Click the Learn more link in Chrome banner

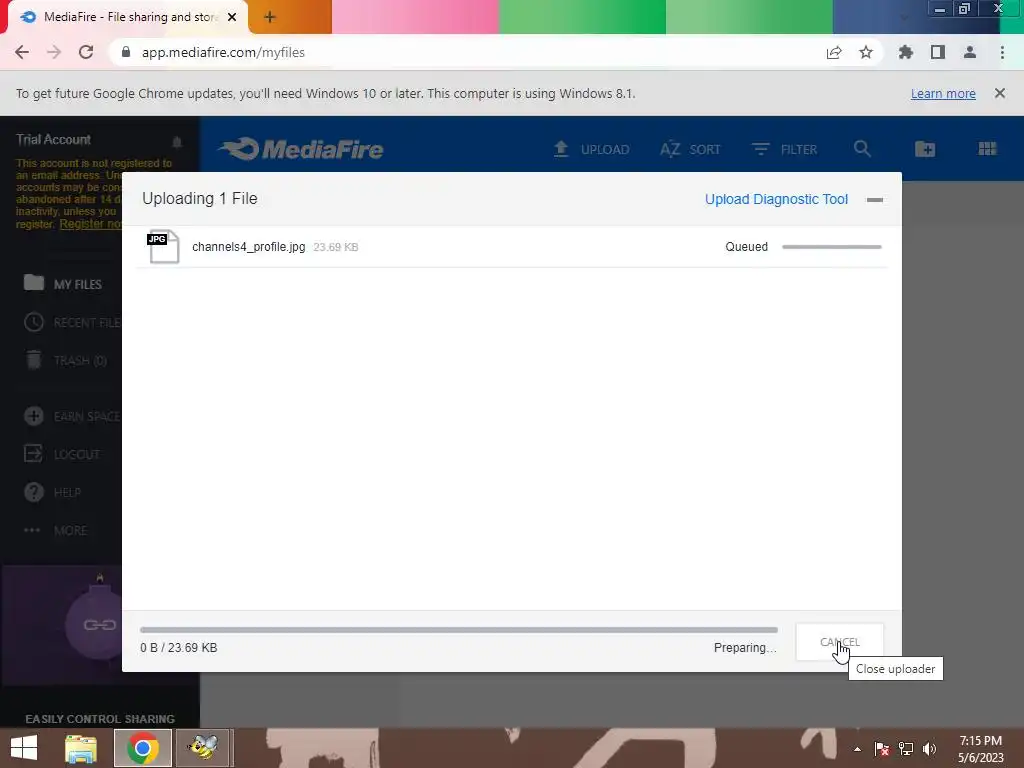tap(943, 93)
